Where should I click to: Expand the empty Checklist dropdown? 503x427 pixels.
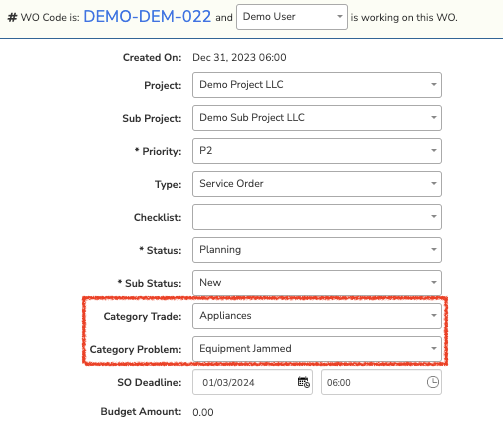(x=317, y=217)
